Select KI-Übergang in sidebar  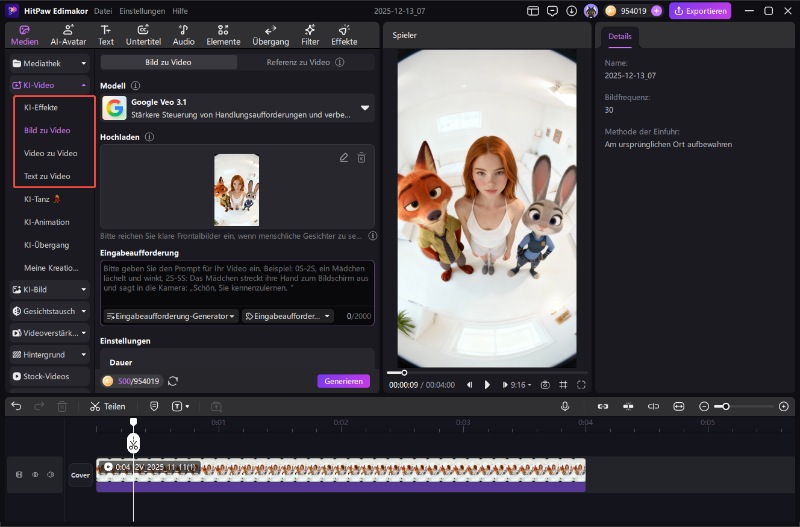(x=46, y=245)
